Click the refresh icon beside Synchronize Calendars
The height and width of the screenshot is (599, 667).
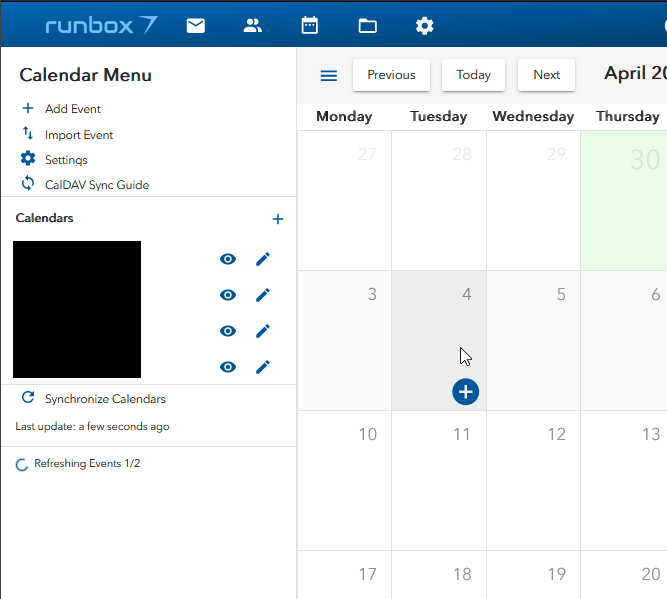pos(28,397)
